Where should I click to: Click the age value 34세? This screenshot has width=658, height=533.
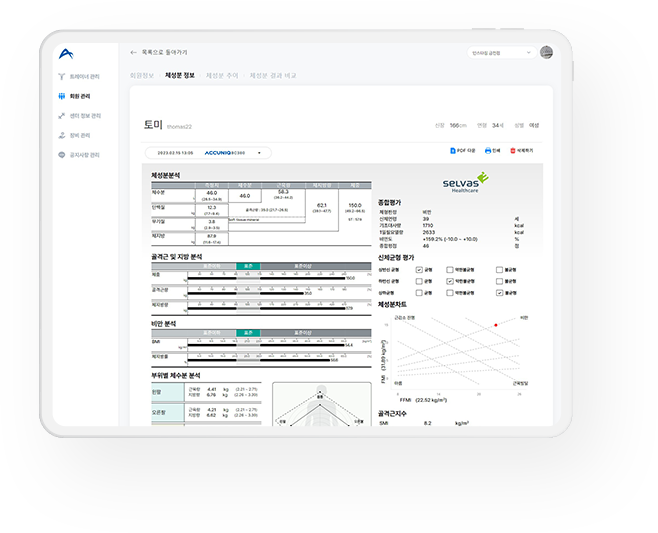(498, 125)
